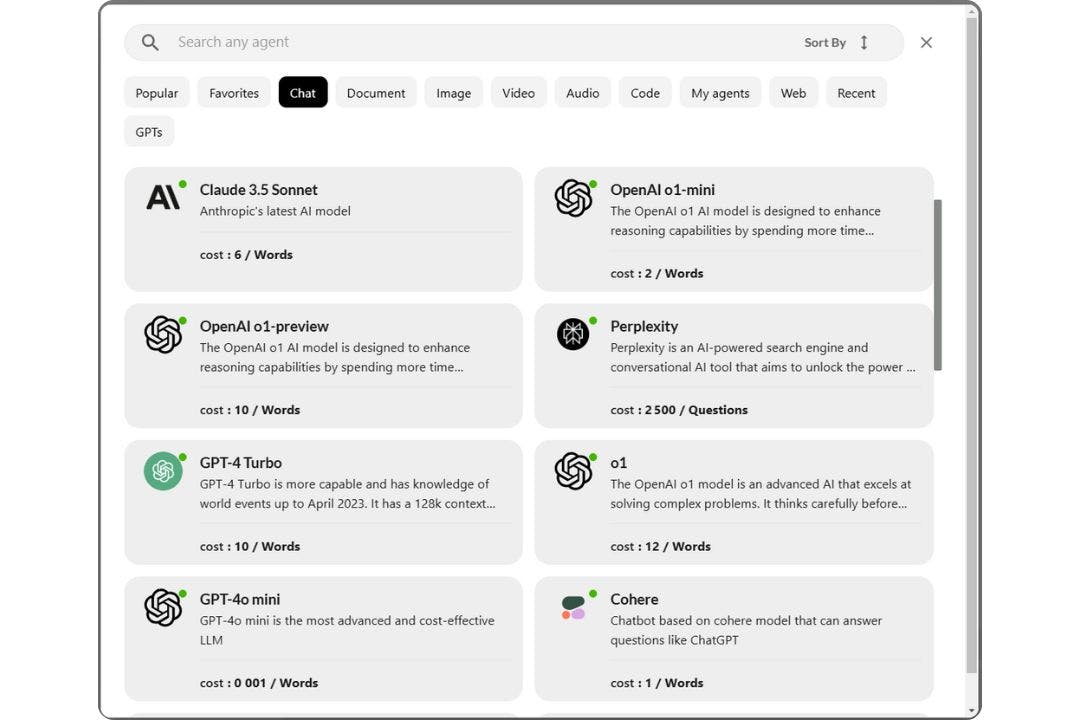Click the Claude 3.5 Sonnet Anthropic logo
The image size is (1080, 720).
click(x=163, y=197)
